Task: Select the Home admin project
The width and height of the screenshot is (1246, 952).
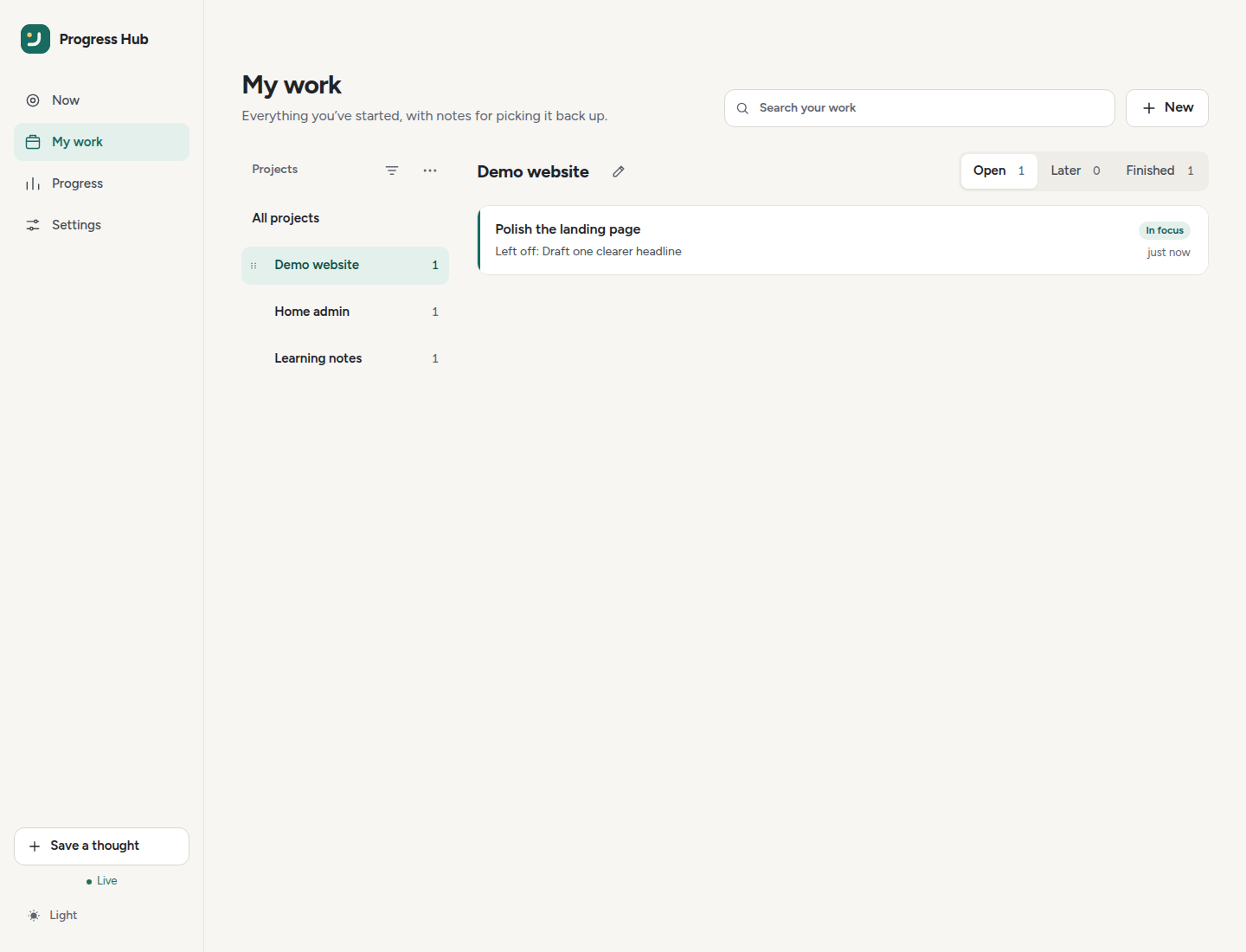Action: 345,312
